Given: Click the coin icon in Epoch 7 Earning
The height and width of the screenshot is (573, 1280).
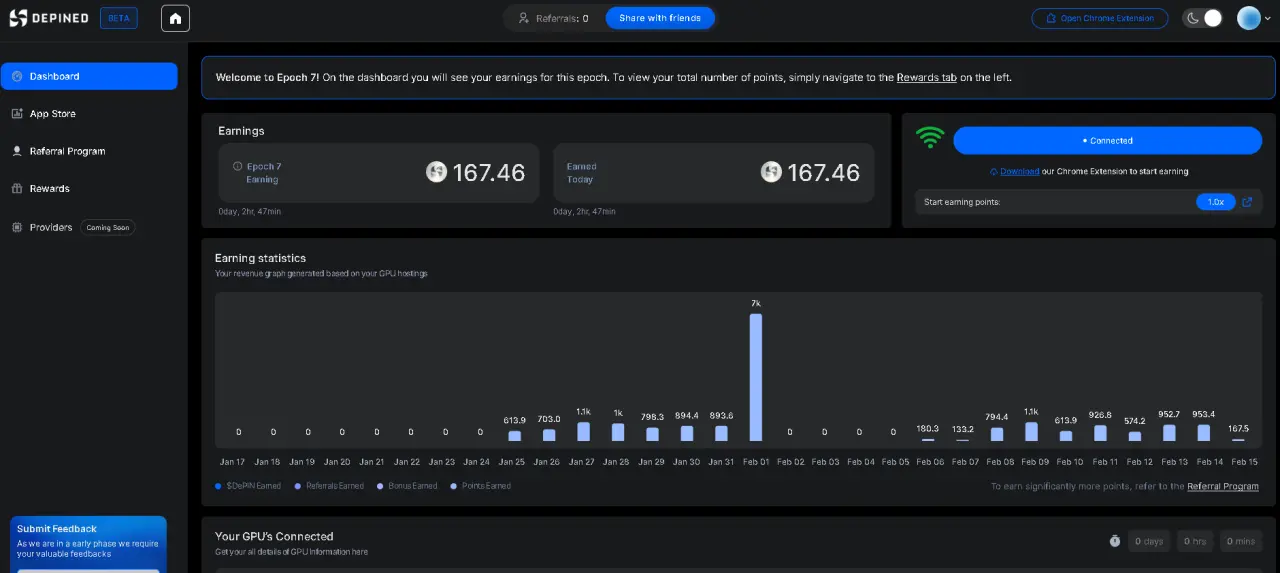Looking at the screenshot, I should tap(436, 172).
